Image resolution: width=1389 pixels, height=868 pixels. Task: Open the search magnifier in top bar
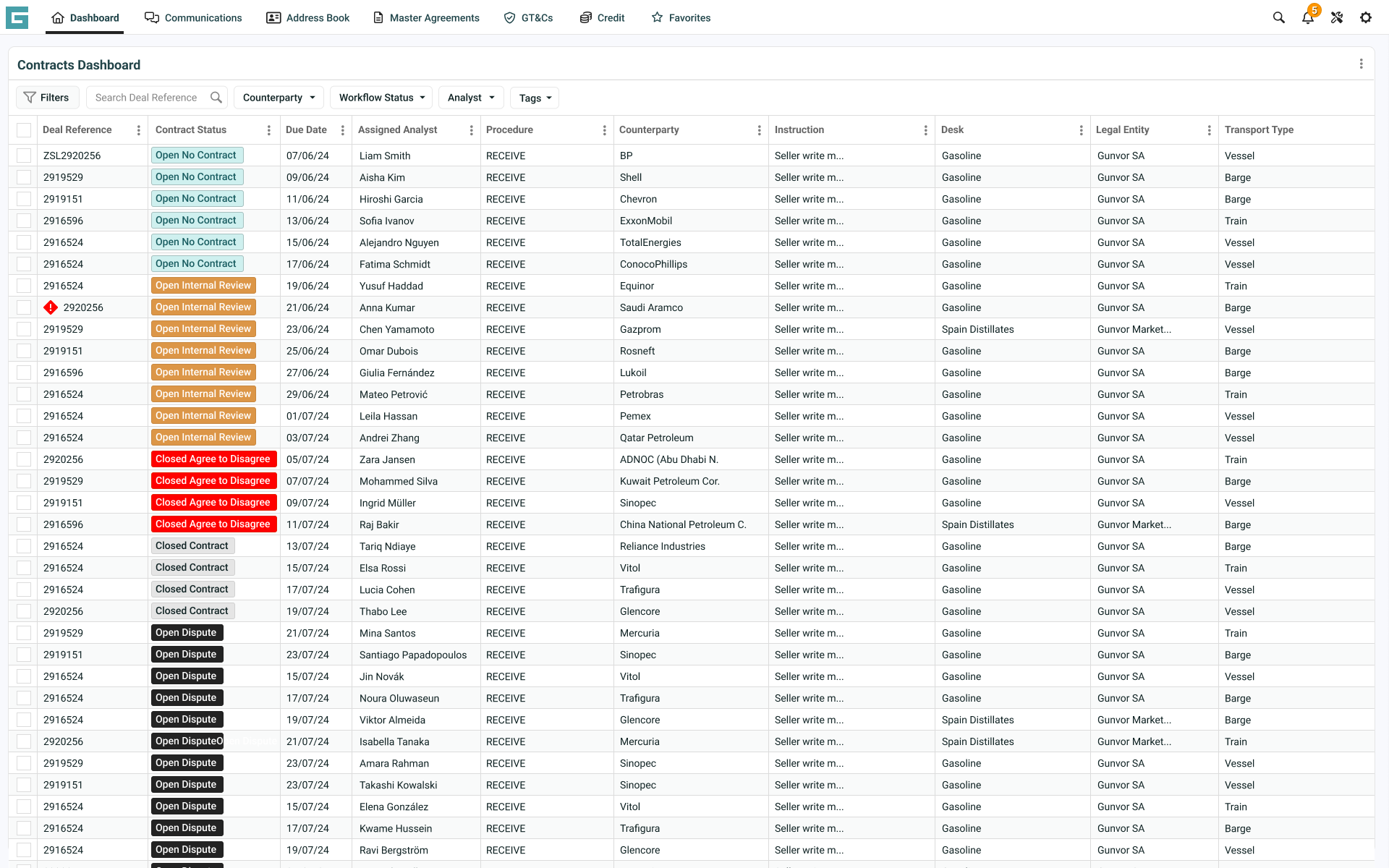1278,18
